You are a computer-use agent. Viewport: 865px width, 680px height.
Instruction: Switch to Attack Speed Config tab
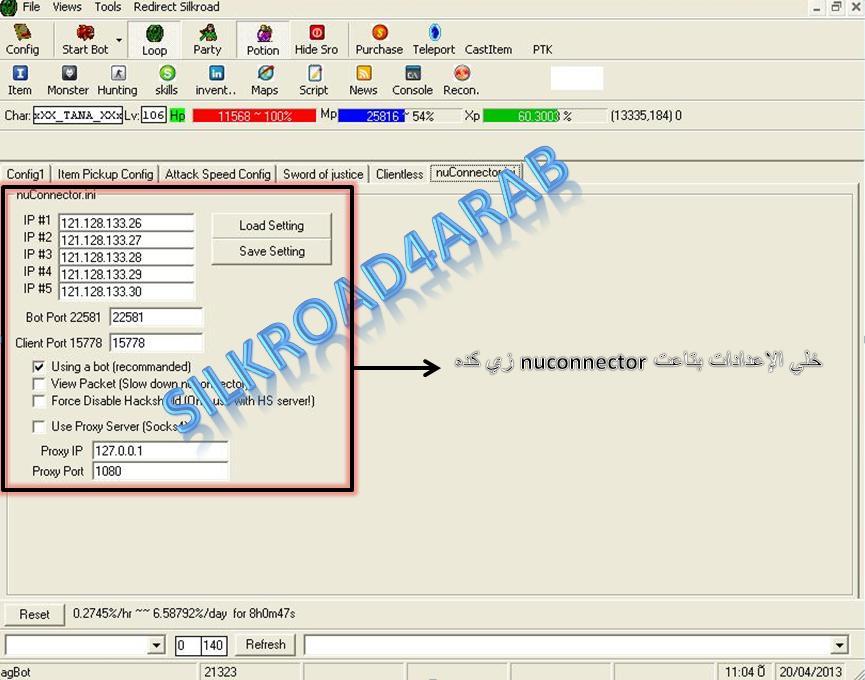point(218,174)
